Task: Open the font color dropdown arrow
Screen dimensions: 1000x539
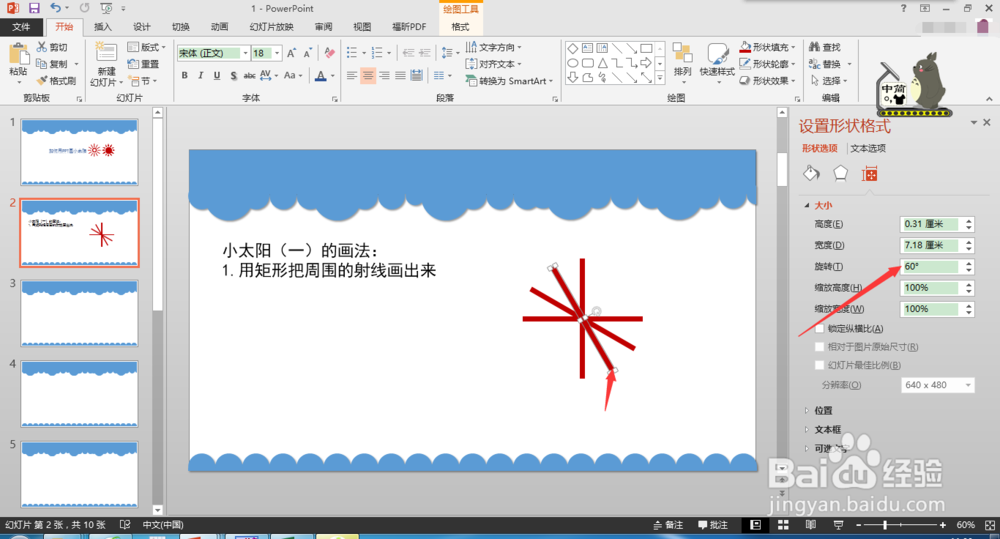Action: [x=333, y=76]
